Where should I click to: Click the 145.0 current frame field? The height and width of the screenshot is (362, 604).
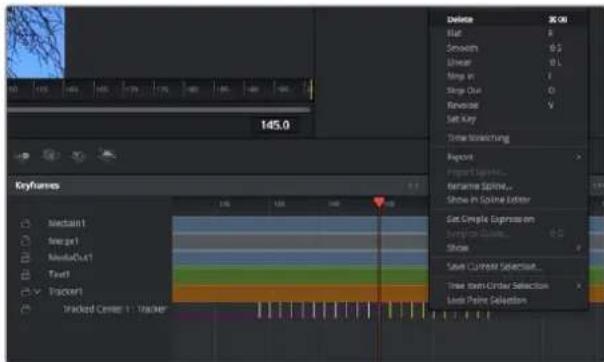tap(275, 125)
